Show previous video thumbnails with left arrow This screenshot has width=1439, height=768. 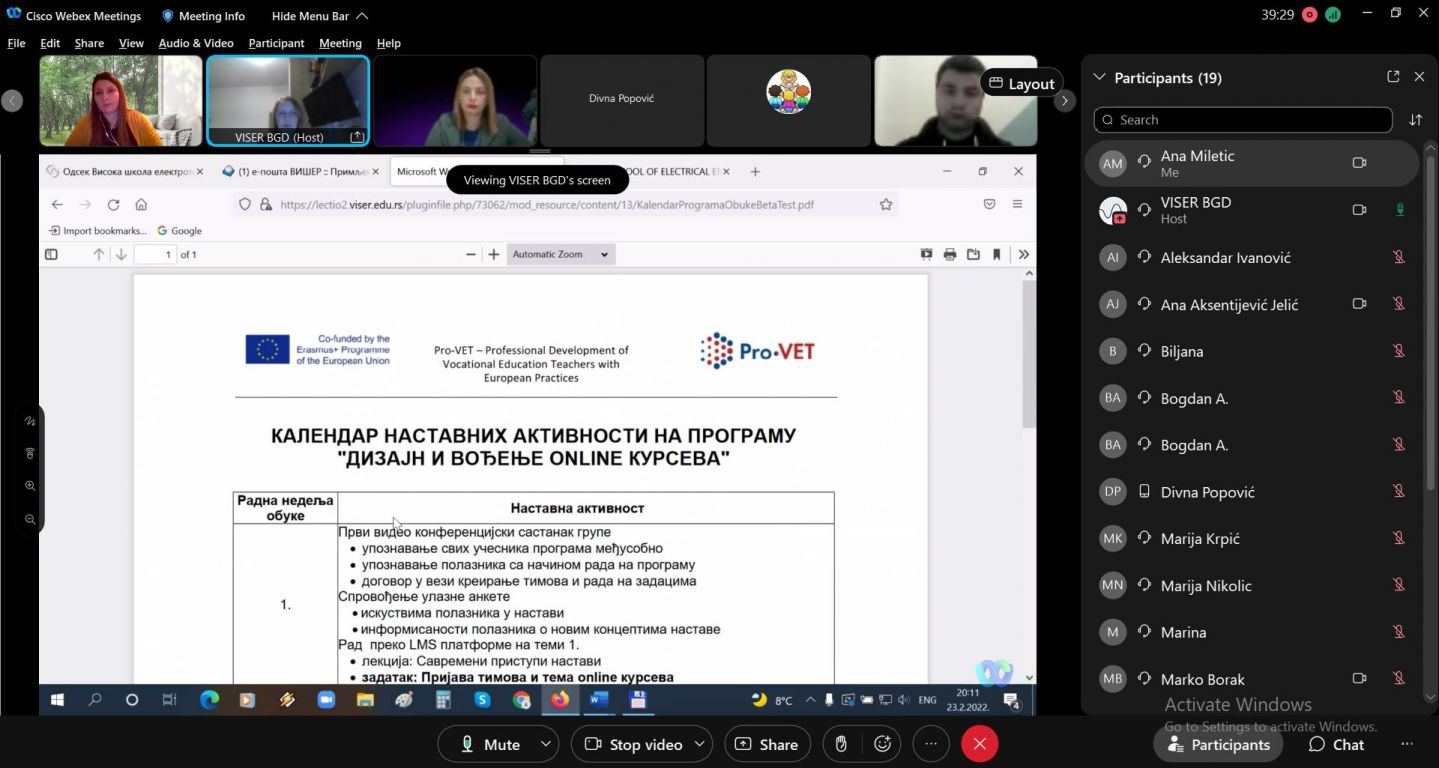coord(12,100)
